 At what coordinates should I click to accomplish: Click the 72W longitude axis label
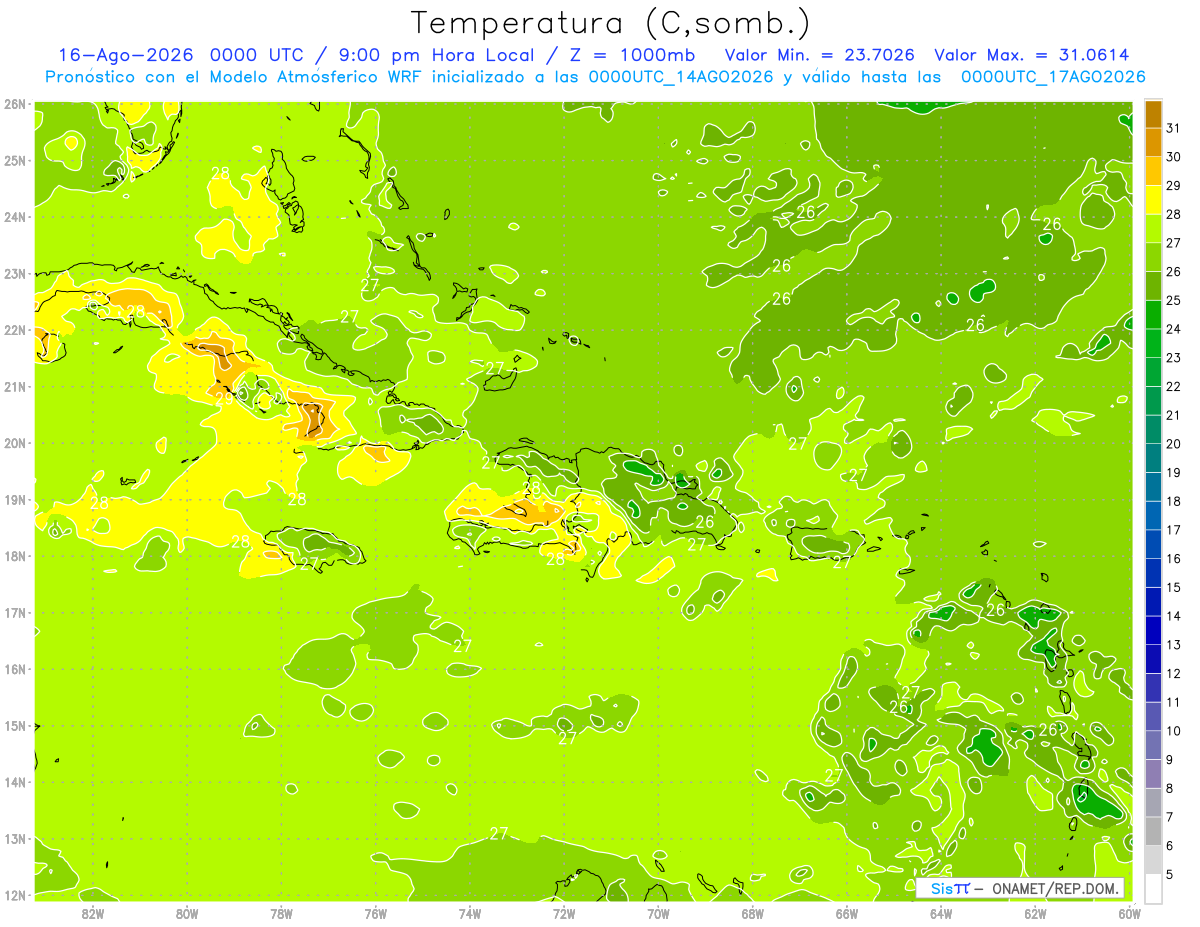pos(564,914)
